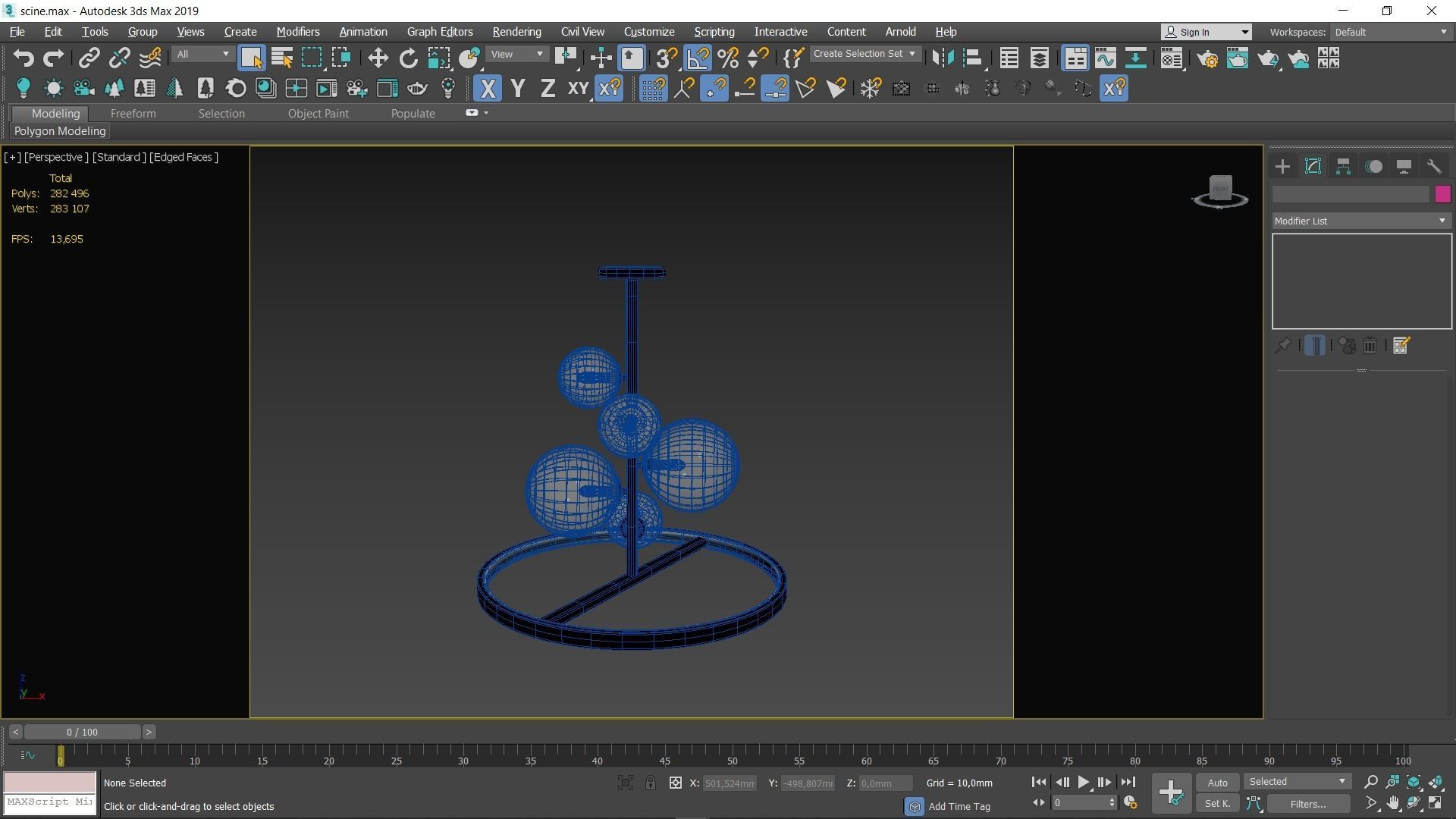
Task: Open the Rendering menu
Action: [x=516, y=32]
